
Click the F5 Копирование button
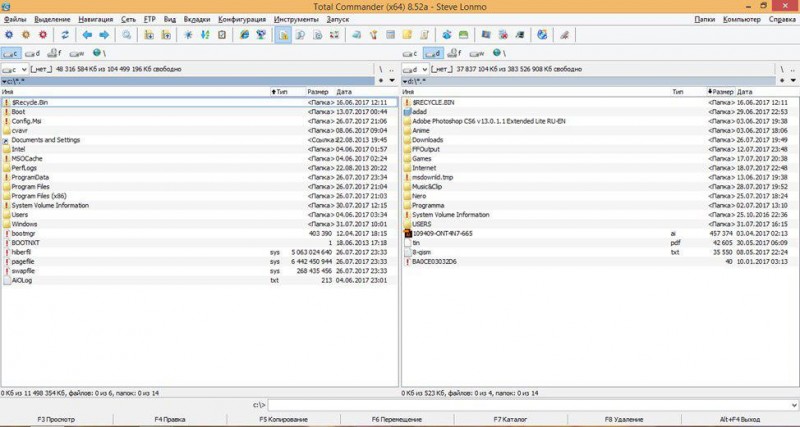[x=284, y=419]
